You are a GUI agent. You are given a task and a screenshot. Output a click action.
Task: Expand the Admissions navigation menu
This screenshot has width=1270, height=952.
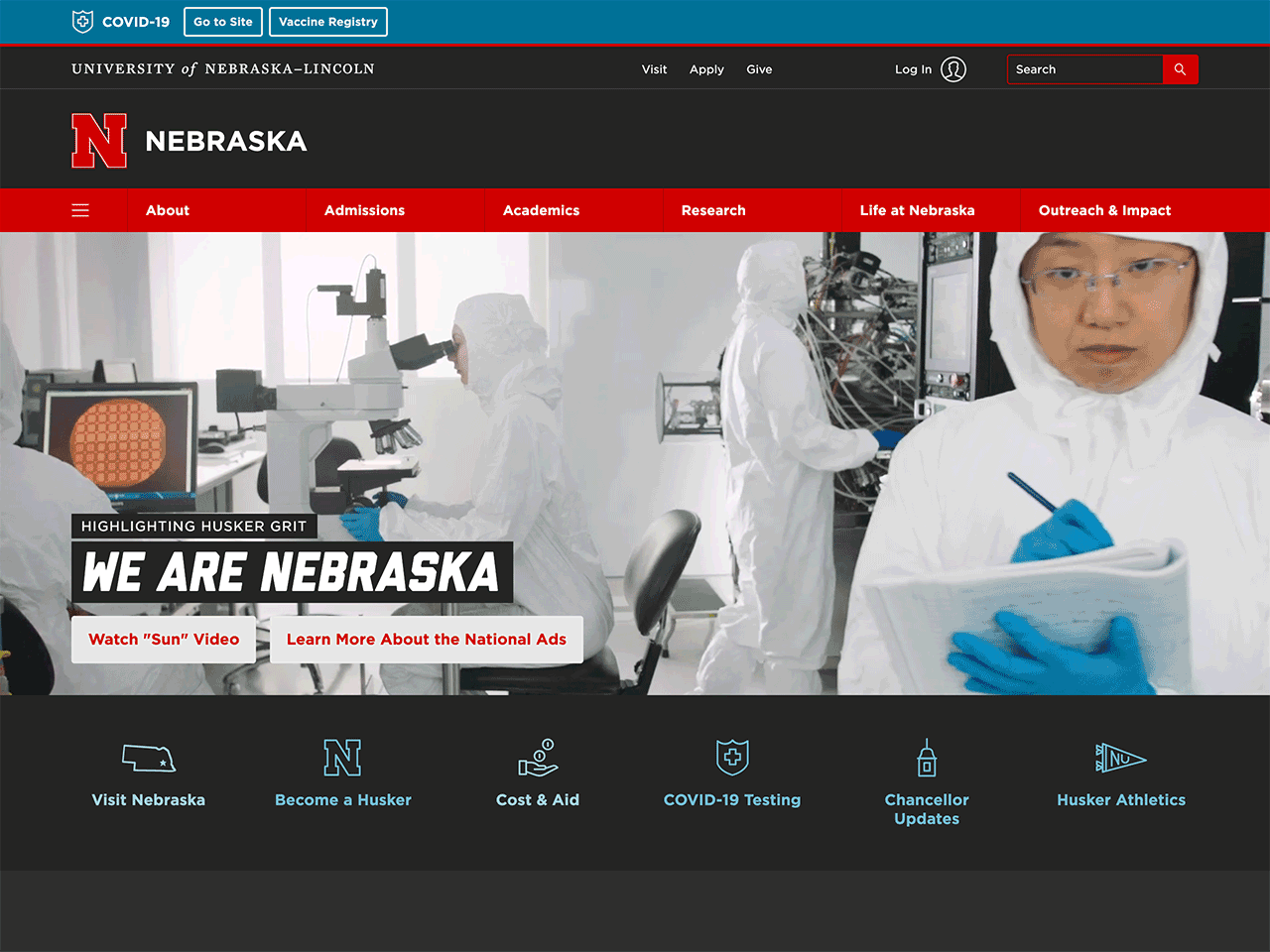[364, 210]
